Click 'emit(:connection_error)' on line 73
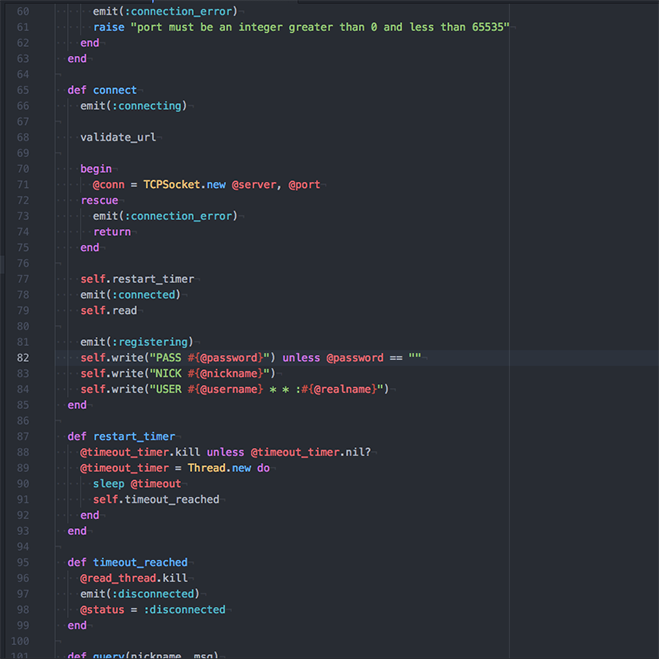 pyautogui.click(x=165, y=216)
